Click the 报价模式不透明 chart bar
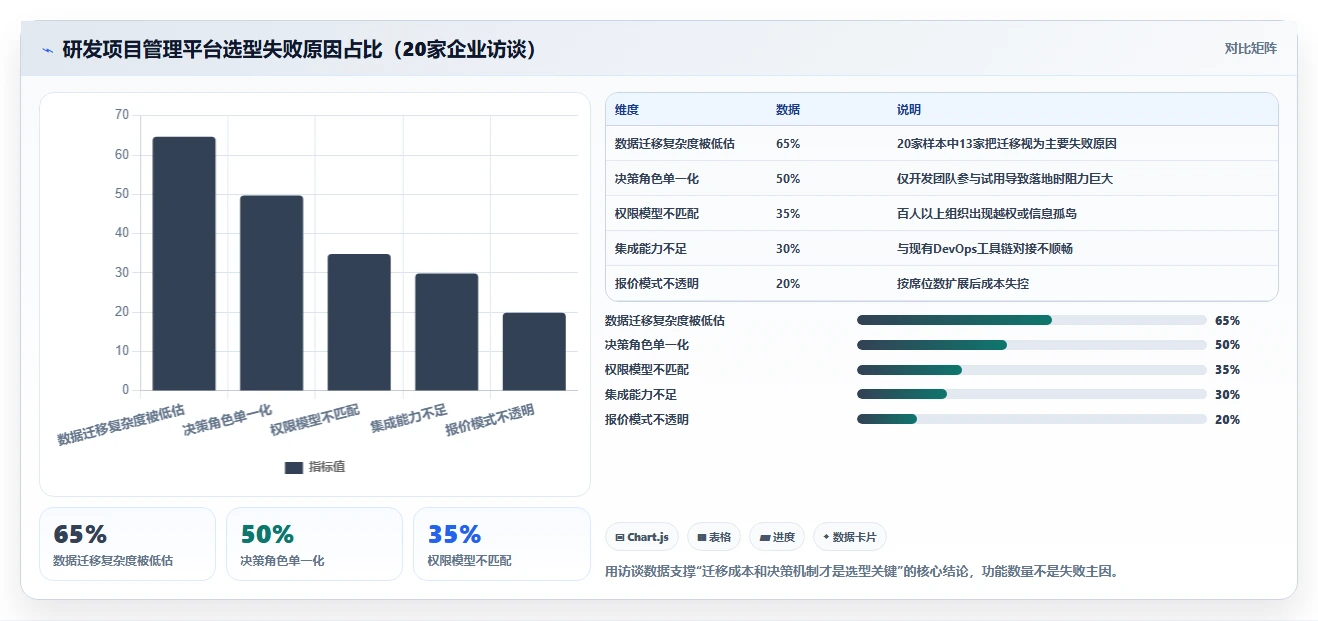 pyautogui.click(x=534, y=351)
